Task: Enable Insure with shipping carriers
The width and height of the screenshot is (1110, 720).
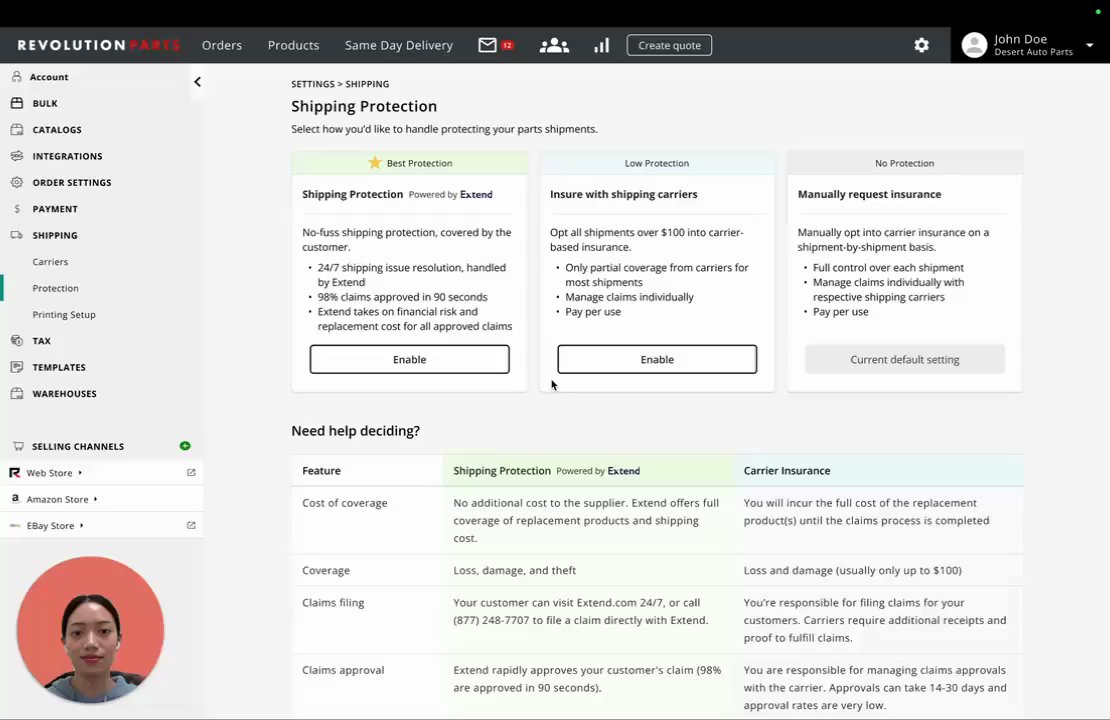Action: click(x=657, y=359)
